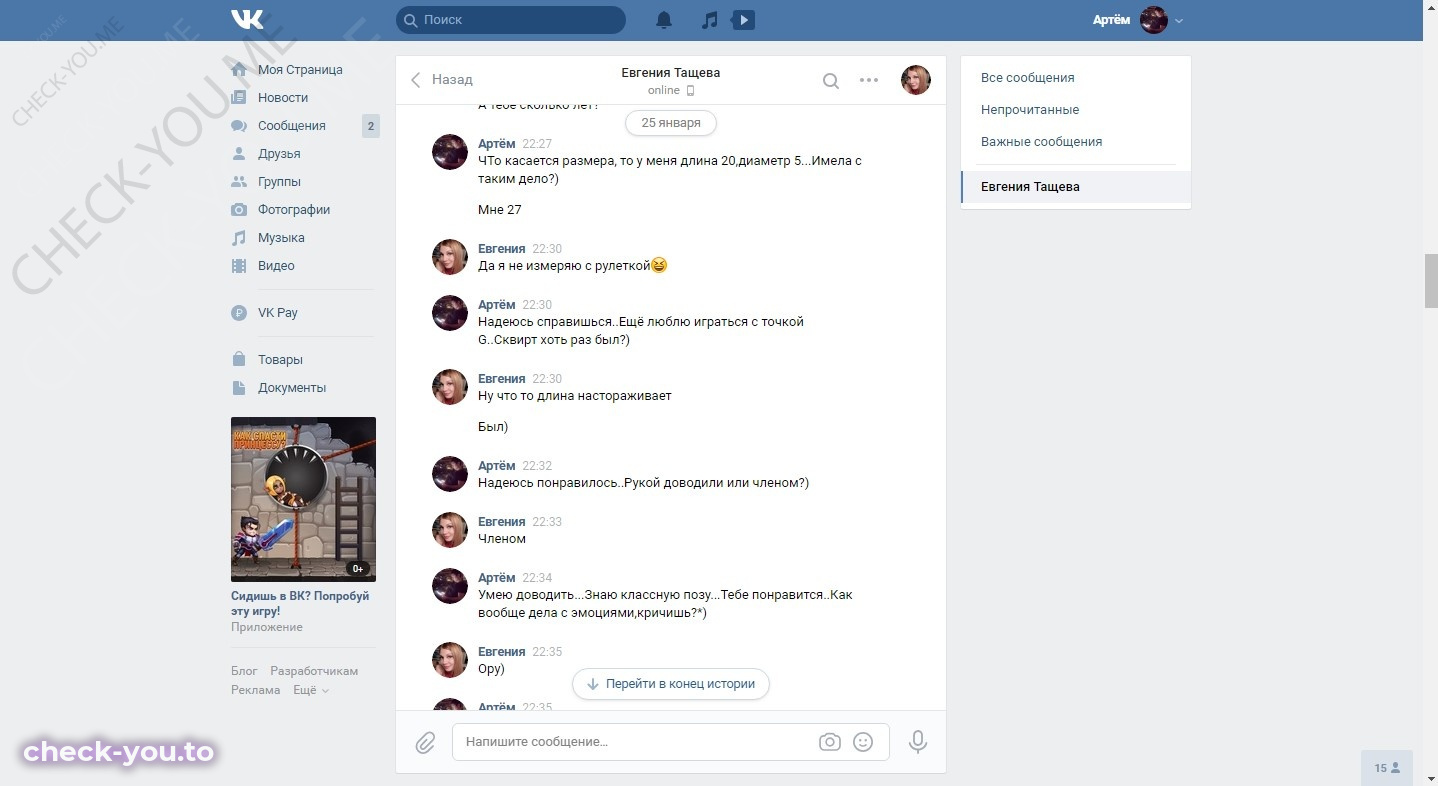
Task: Open the Евгения name at 22:30 near рулеткой
Action: 501,249
